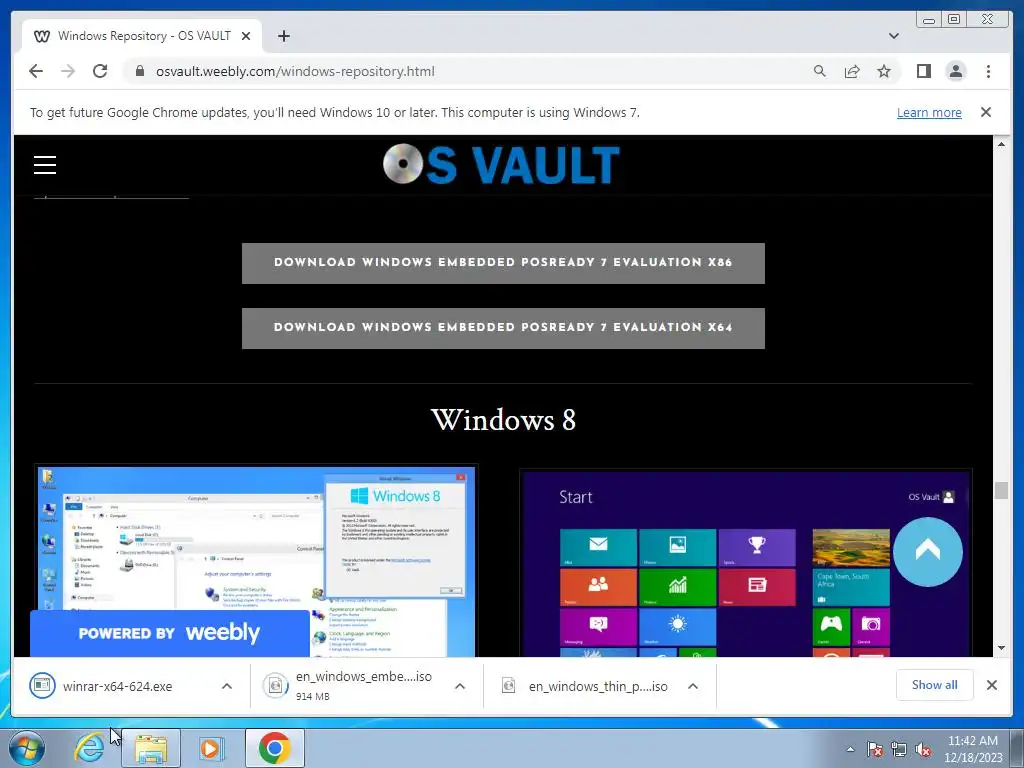Click the Powered by Weebly banner

click(170, 633)
